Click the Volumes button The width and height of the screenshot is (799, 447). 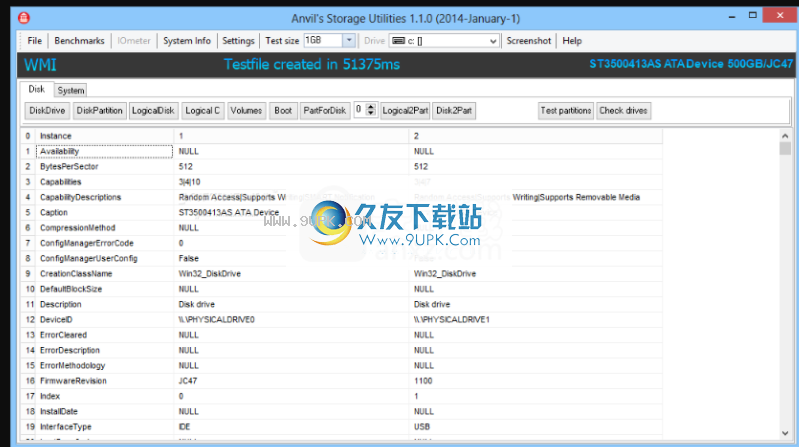coord(246,111)
